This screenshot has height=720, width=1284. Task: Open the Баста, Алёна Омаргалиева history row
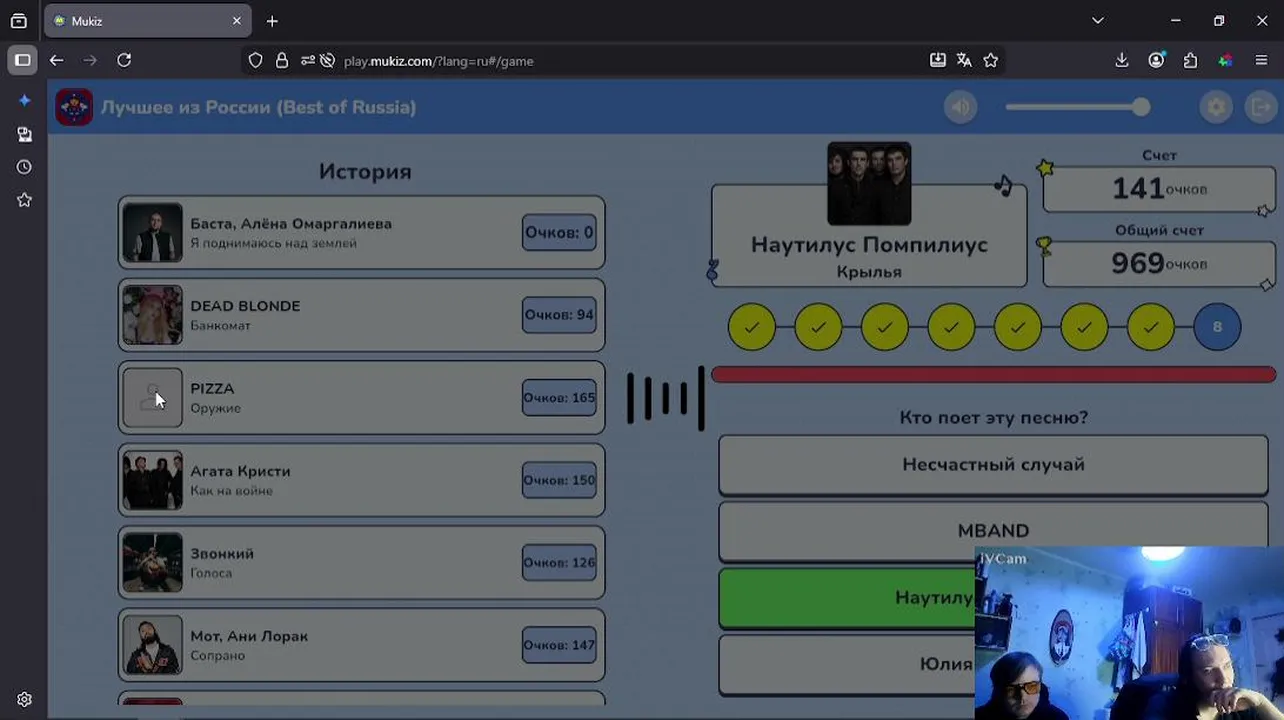[362, 232]
